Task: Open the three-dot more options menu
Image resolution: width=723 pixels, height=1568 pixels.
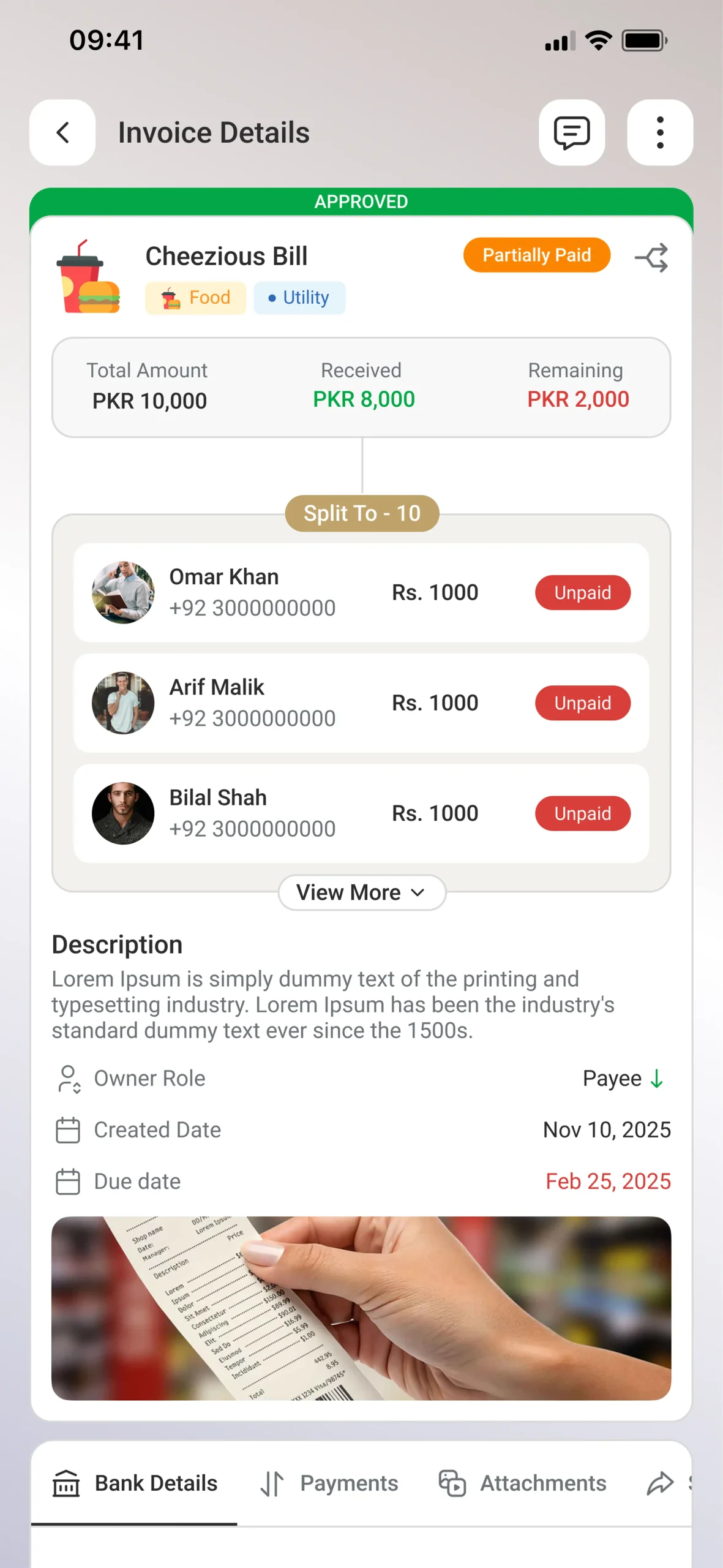Action: pos(659,132)
